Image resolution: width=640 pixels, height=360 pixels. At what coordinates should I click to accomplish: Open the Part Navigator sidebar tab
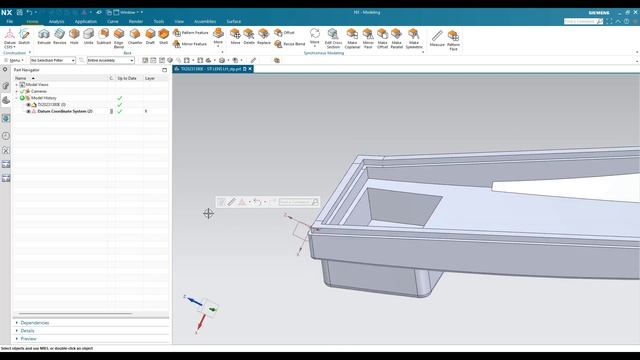click(6, 100)
